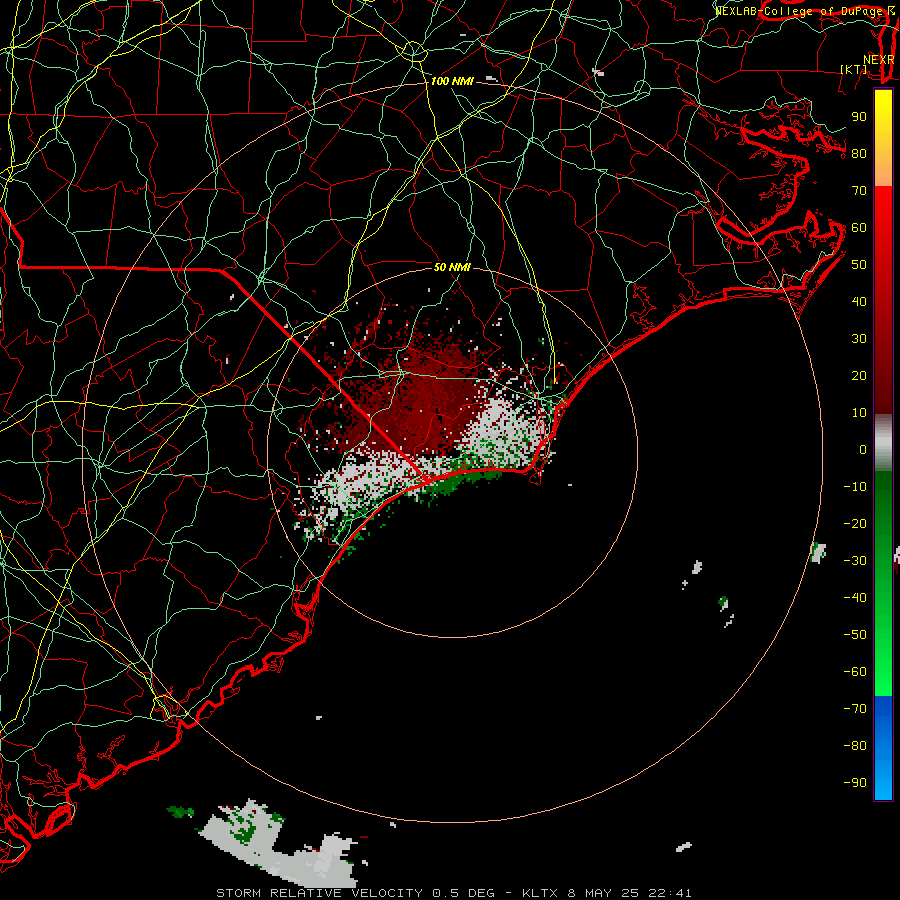This screenshot has height=900, width=900.
Task: Click the 10 value on the velocity scale
Action: 859,413
